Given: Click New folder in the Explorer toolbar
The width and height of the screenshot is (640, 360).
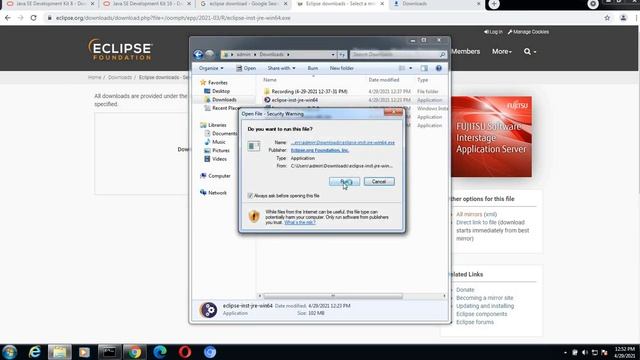Looking at the screenshot, I should pyautogui.click(x=342, y=68).
